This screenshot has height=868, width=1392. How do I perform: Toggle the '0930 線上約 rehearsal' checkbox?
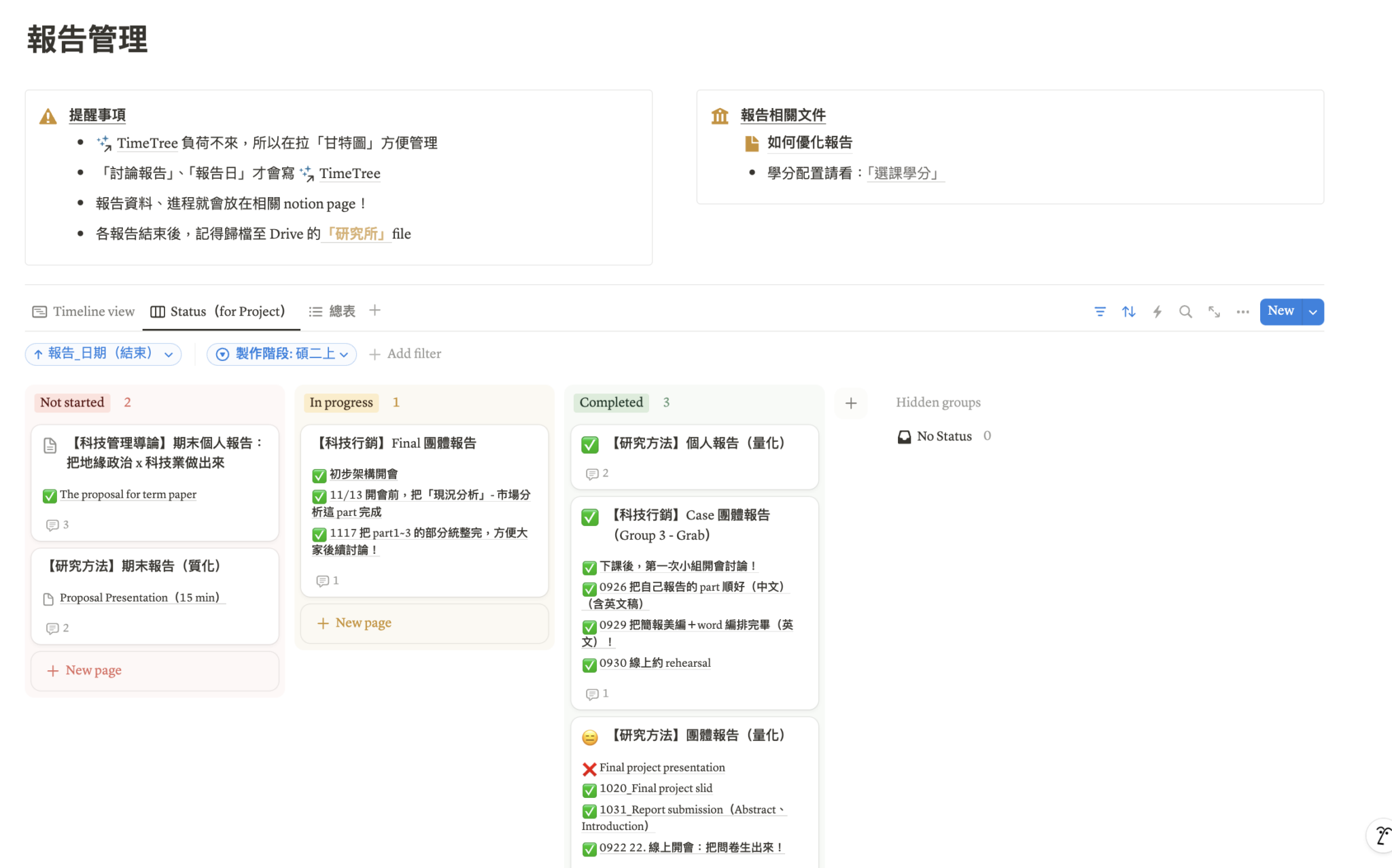tap(589, 665)
